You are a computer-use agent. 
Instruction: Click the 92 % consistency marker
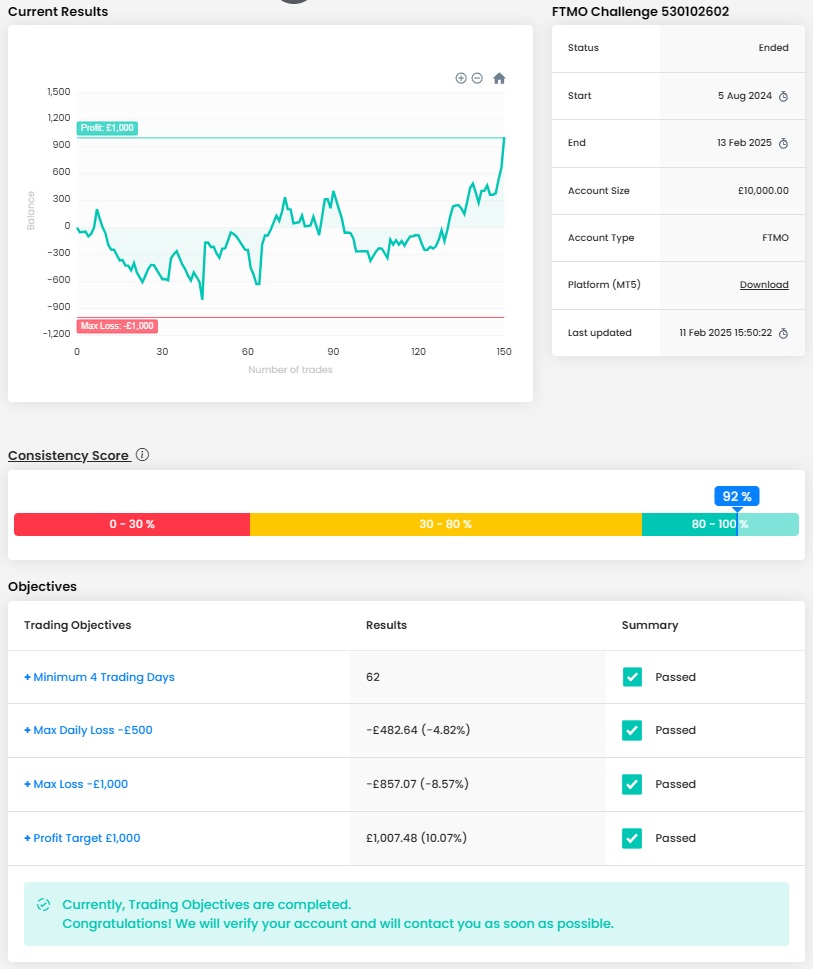tap(737, 496)
